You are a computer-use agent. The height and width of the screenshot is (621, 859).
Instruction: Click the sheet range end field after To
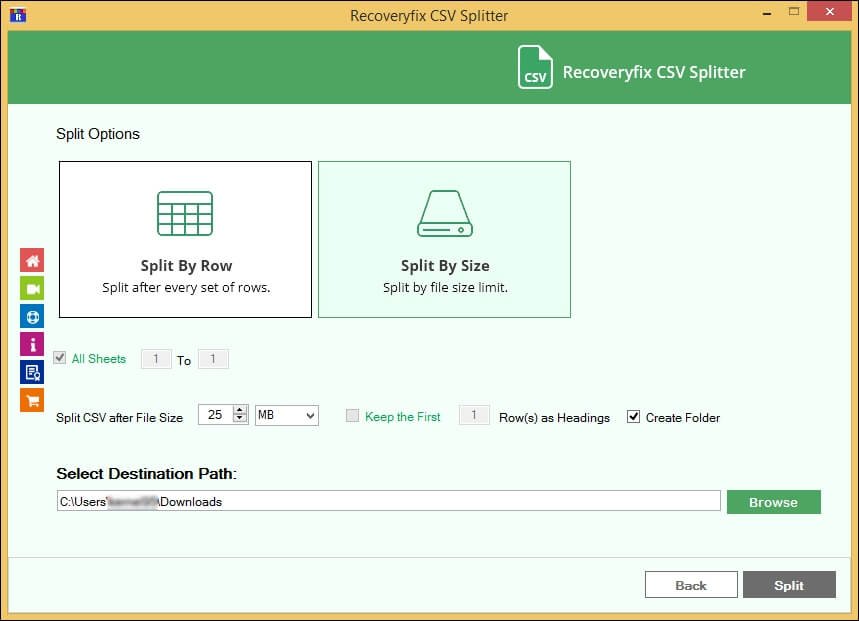pyautogui.click(x=213, y=359)
